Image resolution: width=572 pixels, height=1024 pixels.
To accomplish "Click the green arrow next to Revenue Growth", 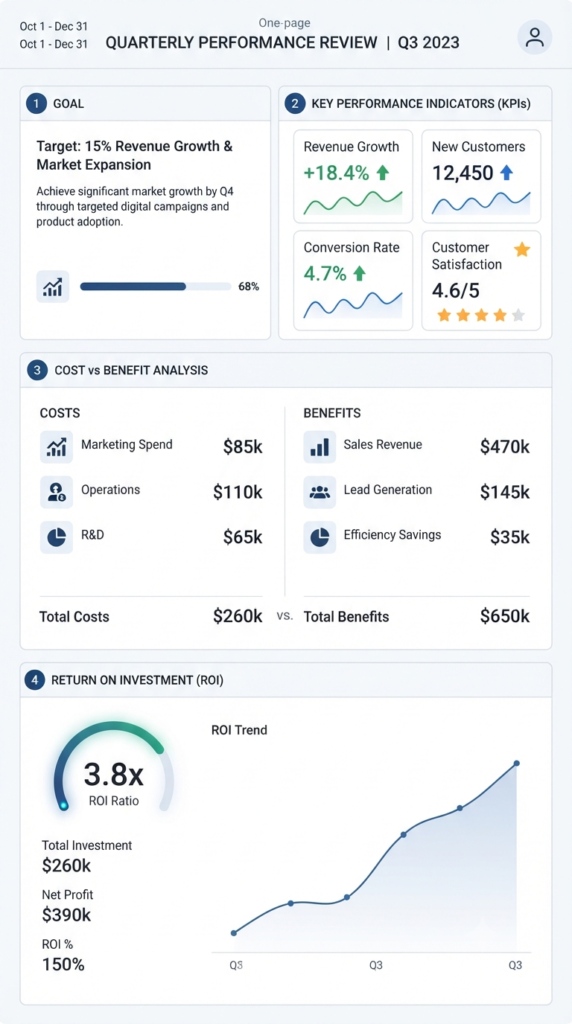I will tap(383, 173).
